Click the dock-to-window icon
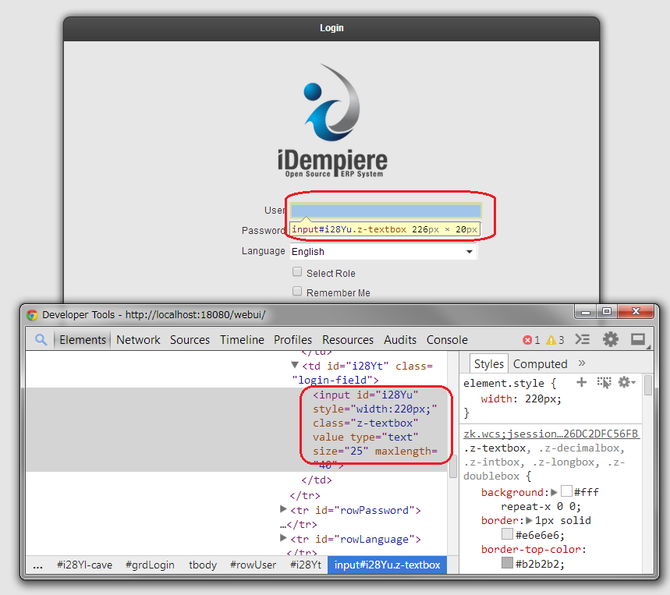Image resolution: width=670 pixels, height=595 pixels. 638,339
